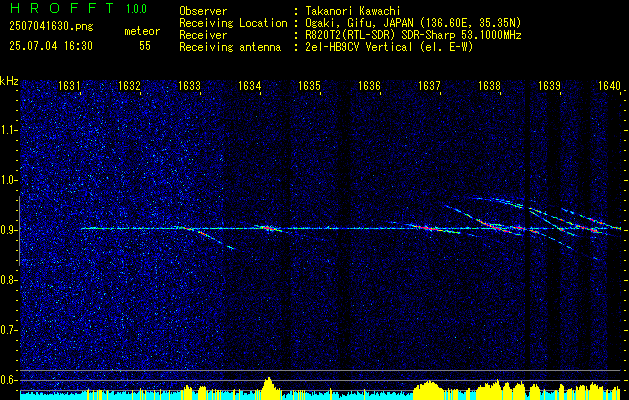The height and width of the screenshot is (400, 629).
Task: Click the kHz axis unit label
Action: coord(9,81)
